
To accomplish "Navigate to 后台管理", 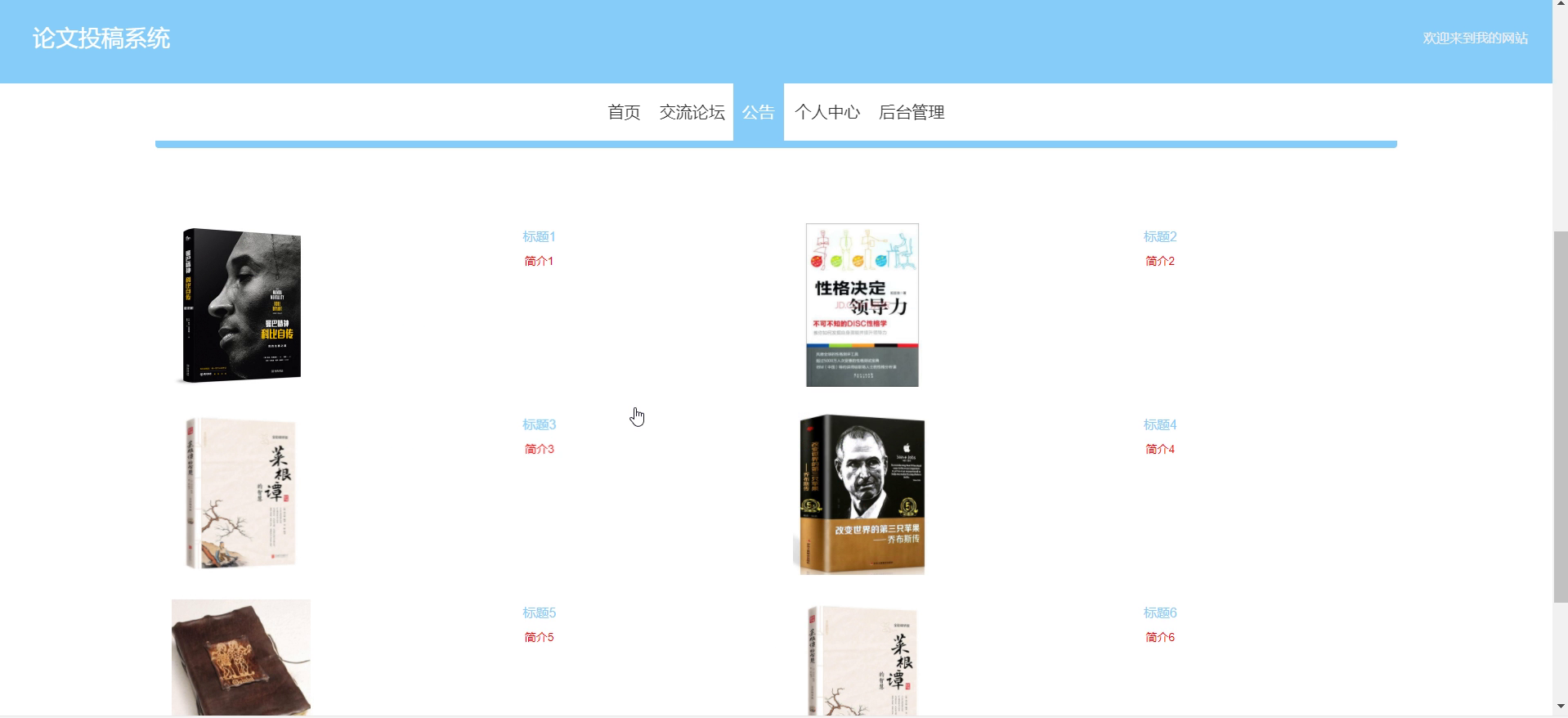I will click(x=912, y=112).
